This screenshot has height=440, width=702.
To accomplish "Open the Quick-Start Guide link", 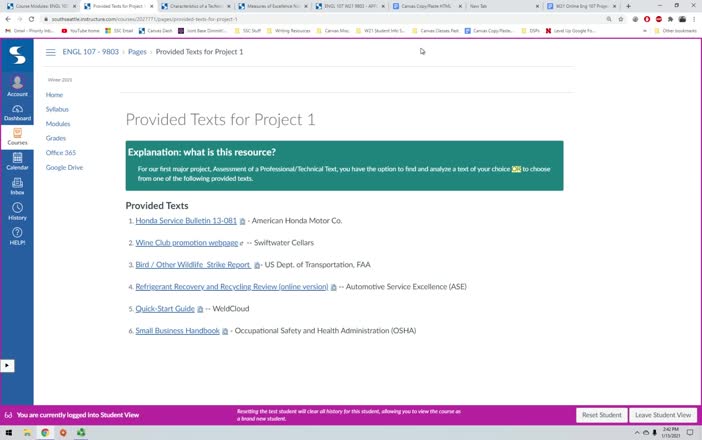I will point(165,308).
